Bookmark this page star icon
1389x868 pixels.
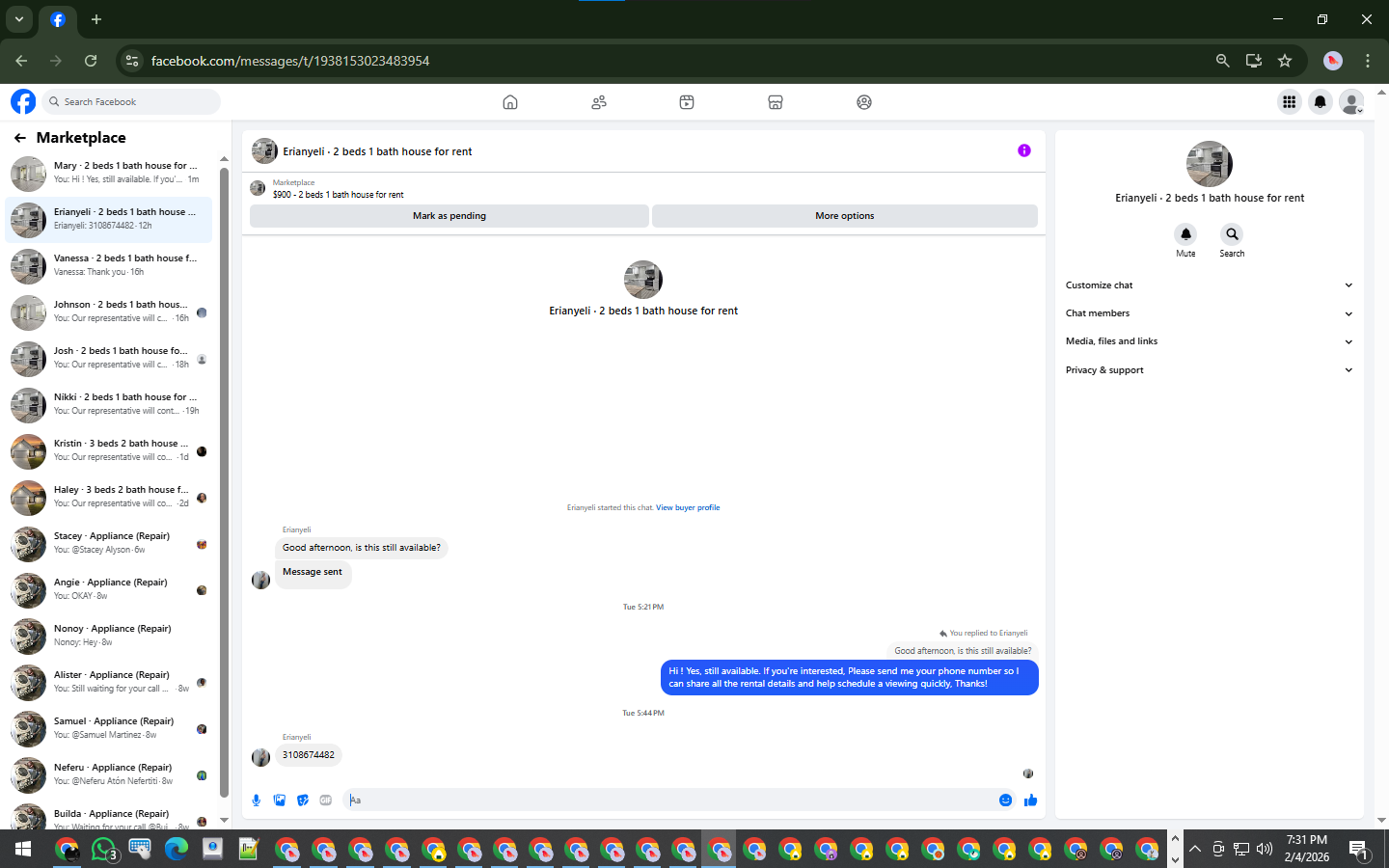(1285, 61)
